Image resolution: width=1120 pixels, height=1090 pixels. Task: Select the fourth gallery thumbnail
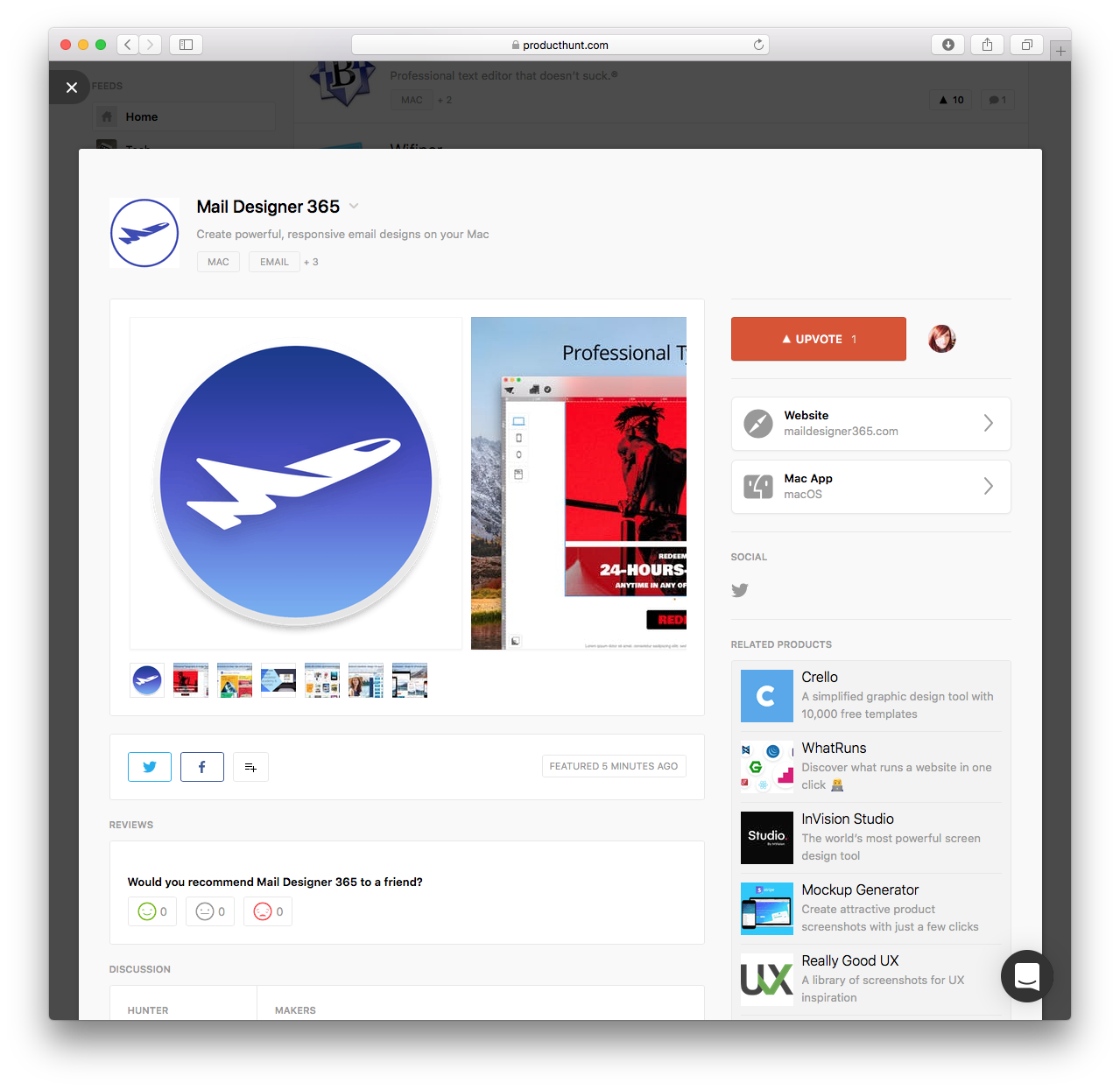278,680
